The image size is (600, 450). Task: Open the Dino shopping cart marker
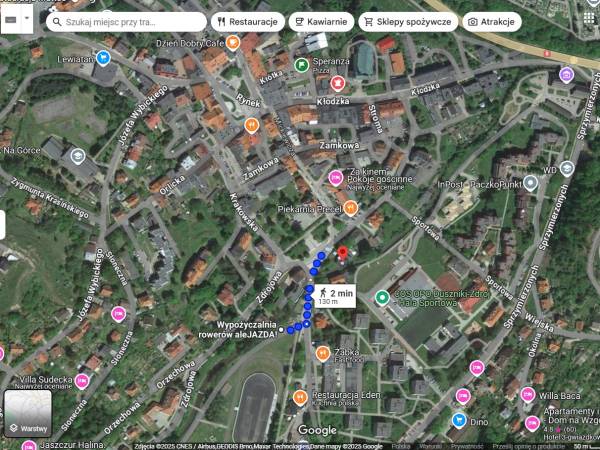[459, 420]
